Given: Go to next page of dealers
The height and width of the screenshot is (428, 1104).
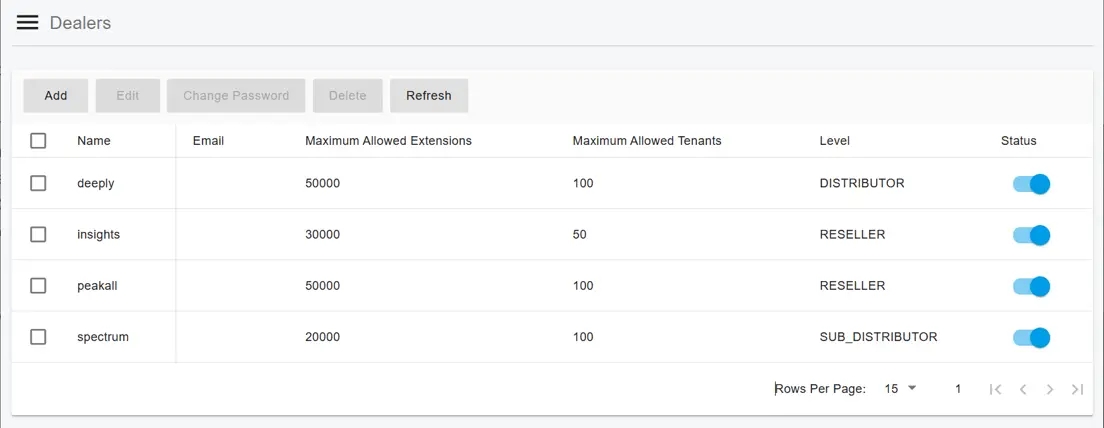Looking at the screenshot, I should pos(1050,389).
